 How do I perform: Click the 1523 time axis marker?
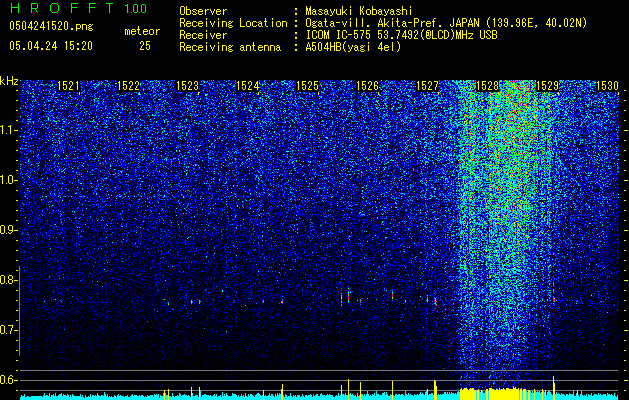click(187, 86)
